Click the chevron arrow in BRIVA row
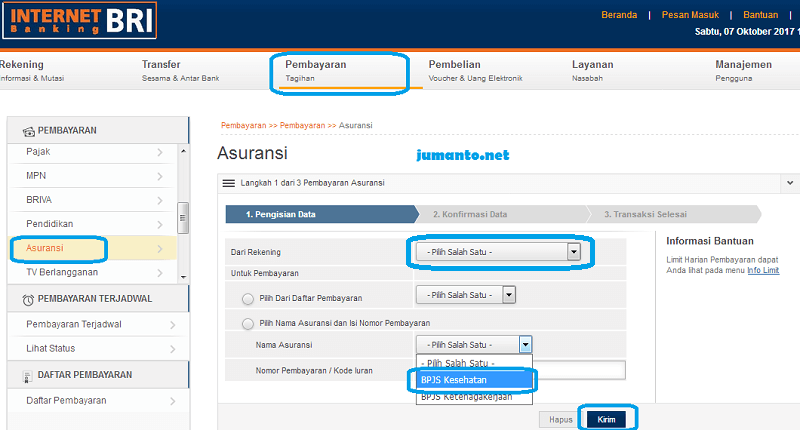800x430 pixels. [160, 200]
